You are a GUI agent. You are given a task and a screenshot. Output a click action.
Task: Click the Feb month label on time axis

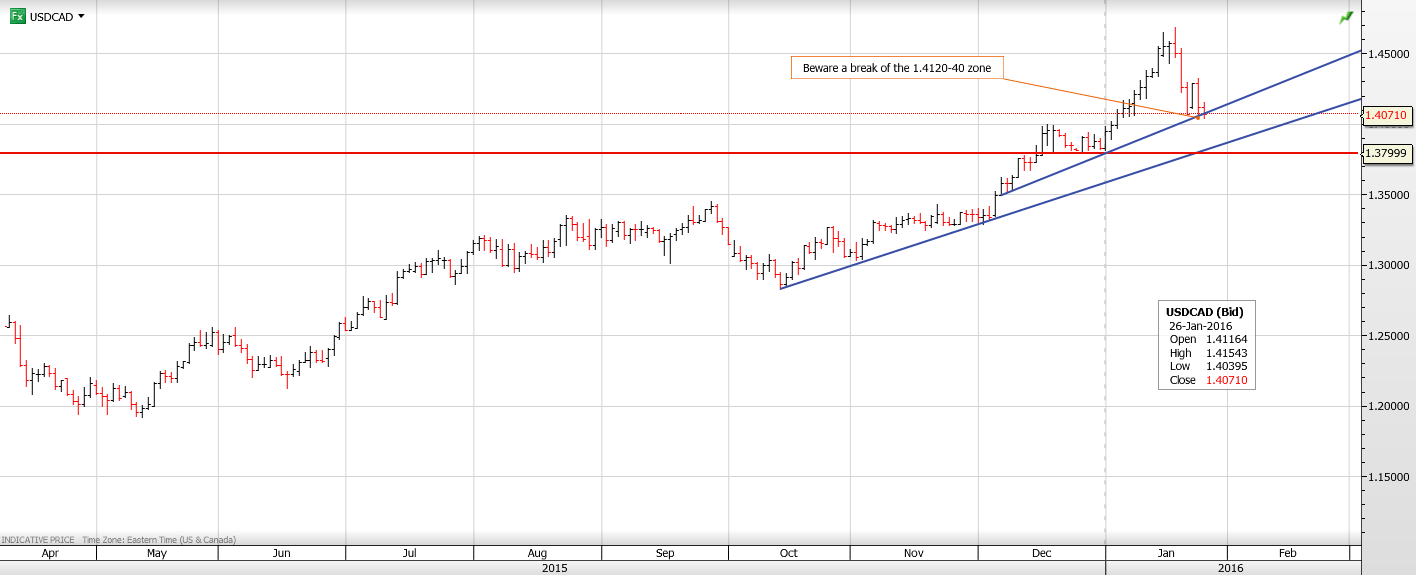(x=1287, y=553)
